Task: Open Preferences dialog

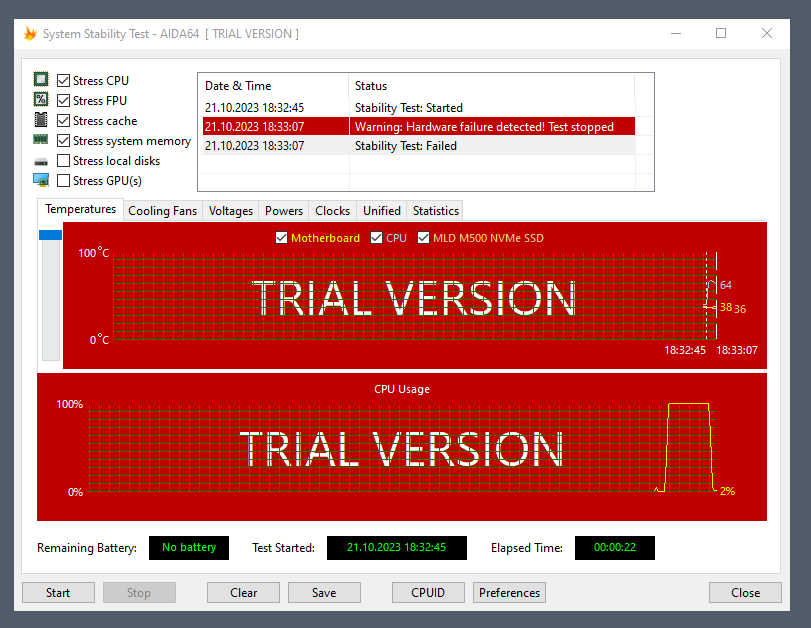Action: coord(509,593)
